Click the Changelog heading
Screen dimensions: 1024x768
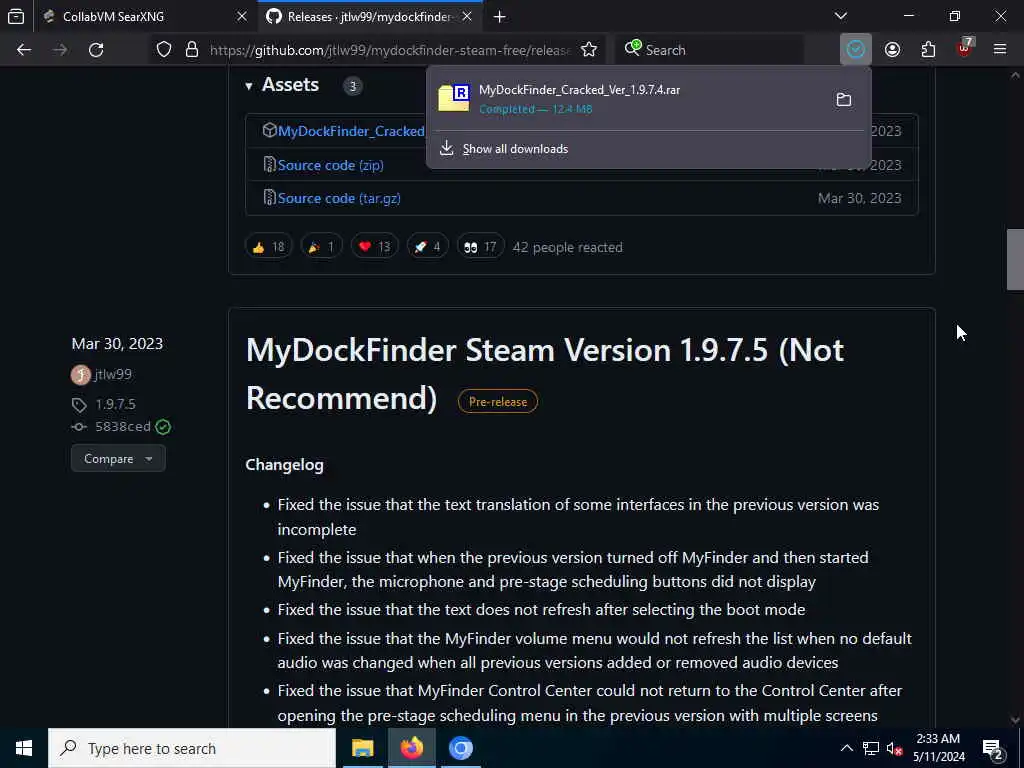(285, 465)
